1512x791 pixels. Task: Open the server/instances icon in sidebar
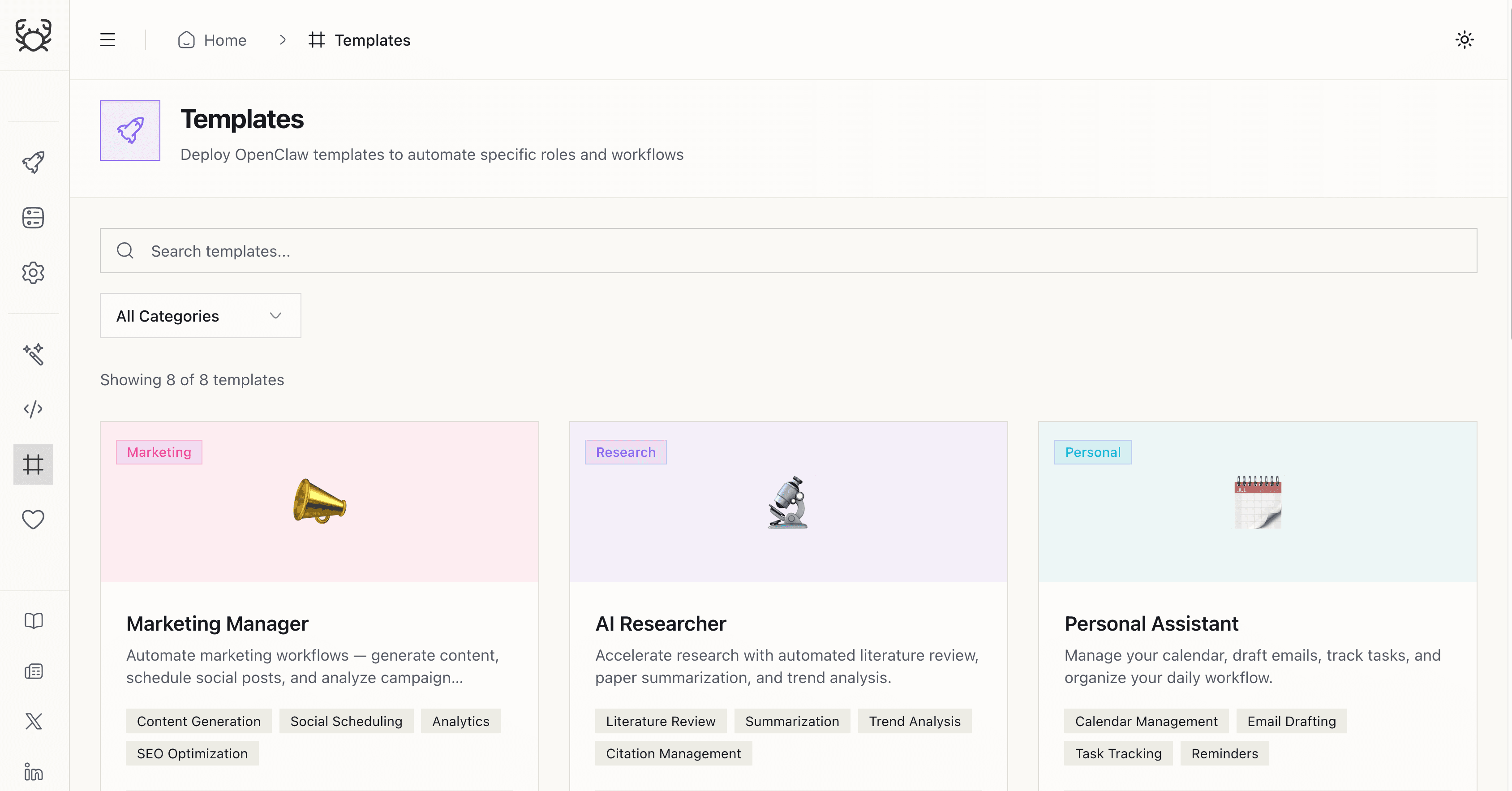33,218
